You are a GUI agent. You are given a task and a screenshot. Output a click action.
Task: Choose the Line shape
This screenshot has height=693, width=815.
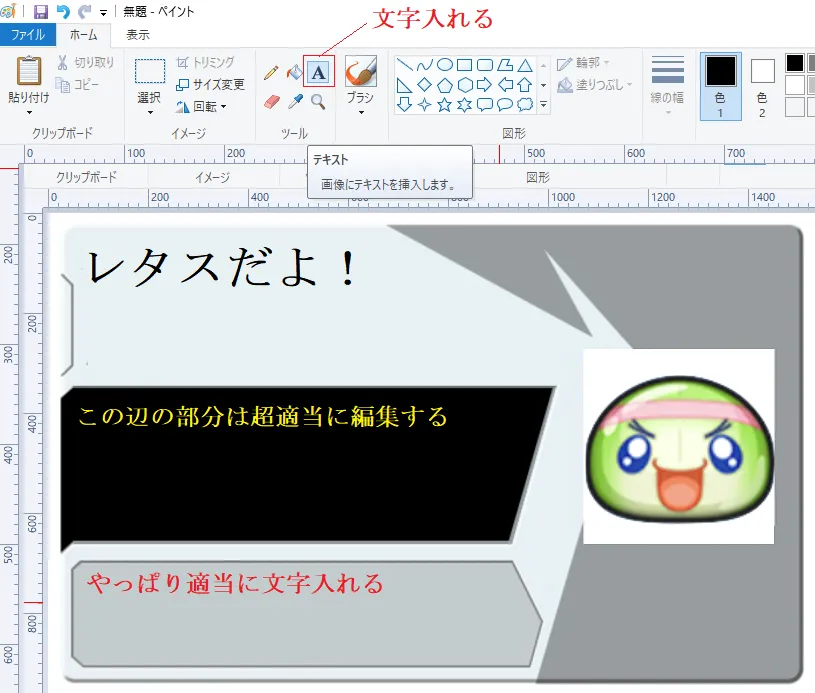click(x=404, y=65)
